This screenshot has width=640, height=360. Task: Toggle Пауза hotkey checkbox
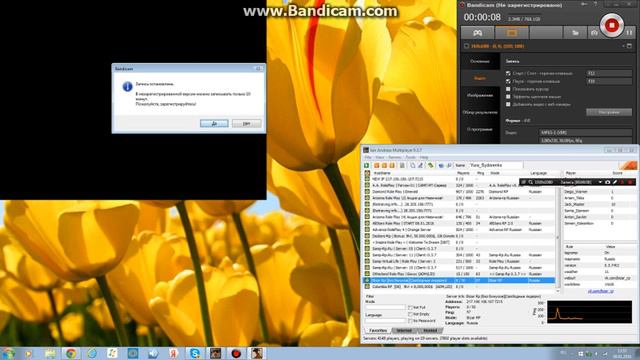coord(508,81)
